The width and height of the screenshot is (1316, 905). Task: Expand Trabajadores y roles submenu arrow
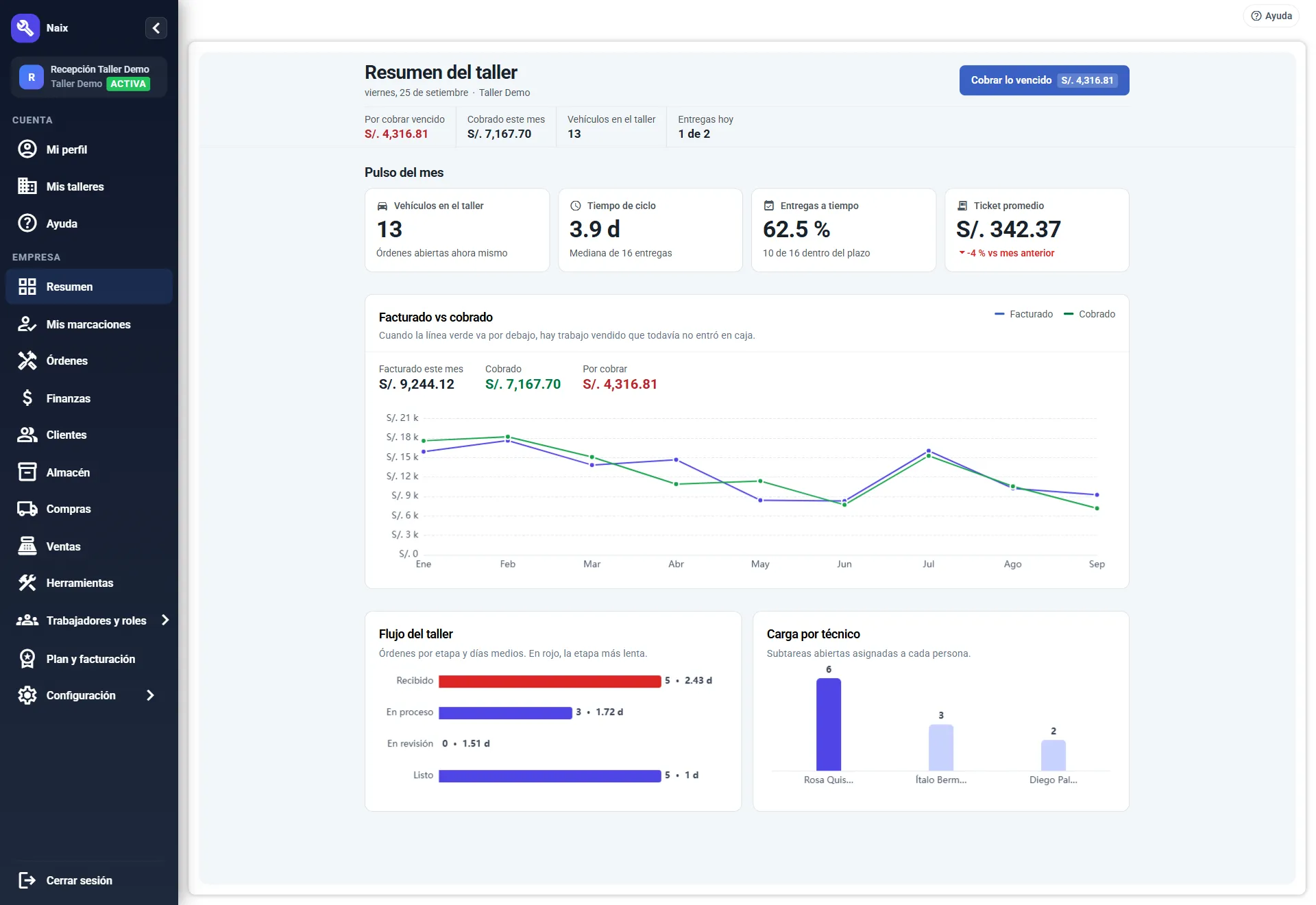(x=165, y=620)
